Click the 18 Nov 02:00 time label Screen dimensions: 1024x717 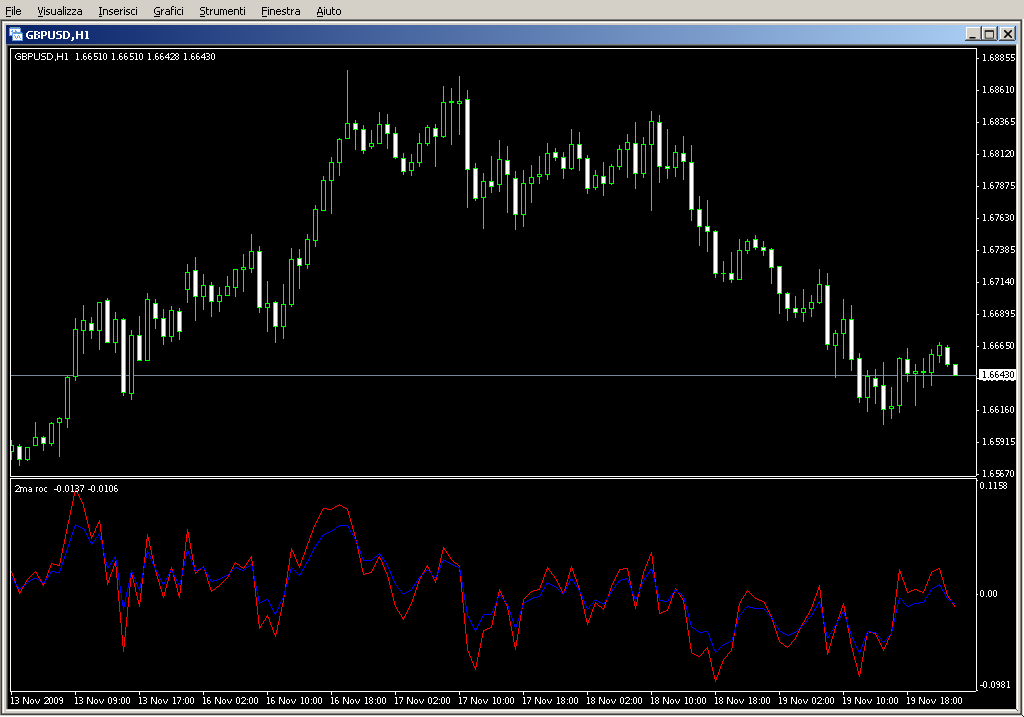coord(615,701)
